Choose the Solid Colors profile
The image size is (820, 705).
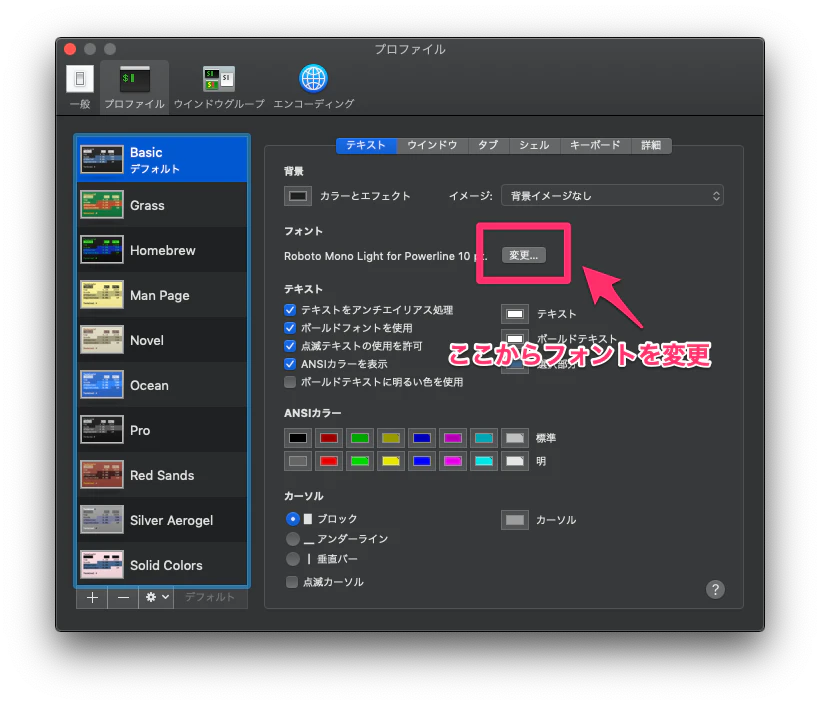(x=162, y=564)
